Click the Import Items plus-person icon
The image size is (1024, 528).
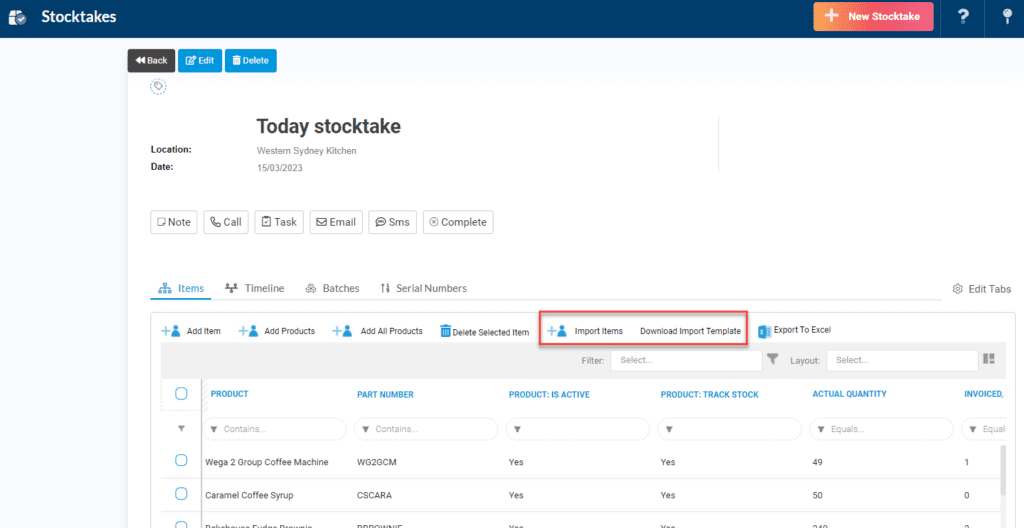click(556, 331)
